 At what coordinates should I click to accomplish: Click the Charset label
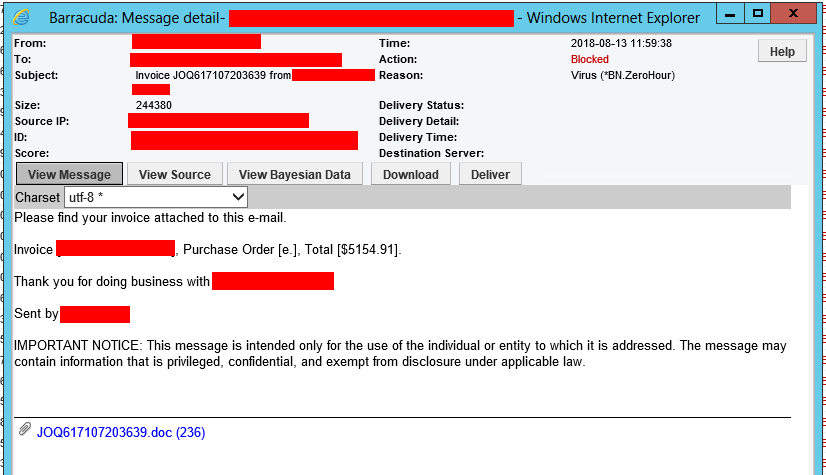pyautogui.click(x=37, y=197)
